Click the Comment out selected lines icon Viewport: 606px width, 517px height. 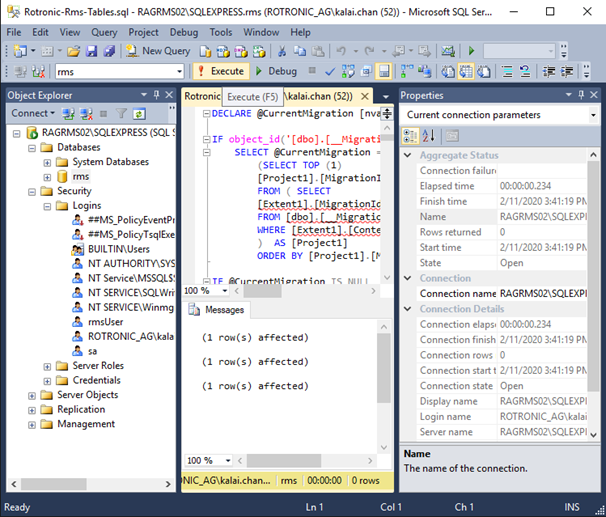[507, 72]
